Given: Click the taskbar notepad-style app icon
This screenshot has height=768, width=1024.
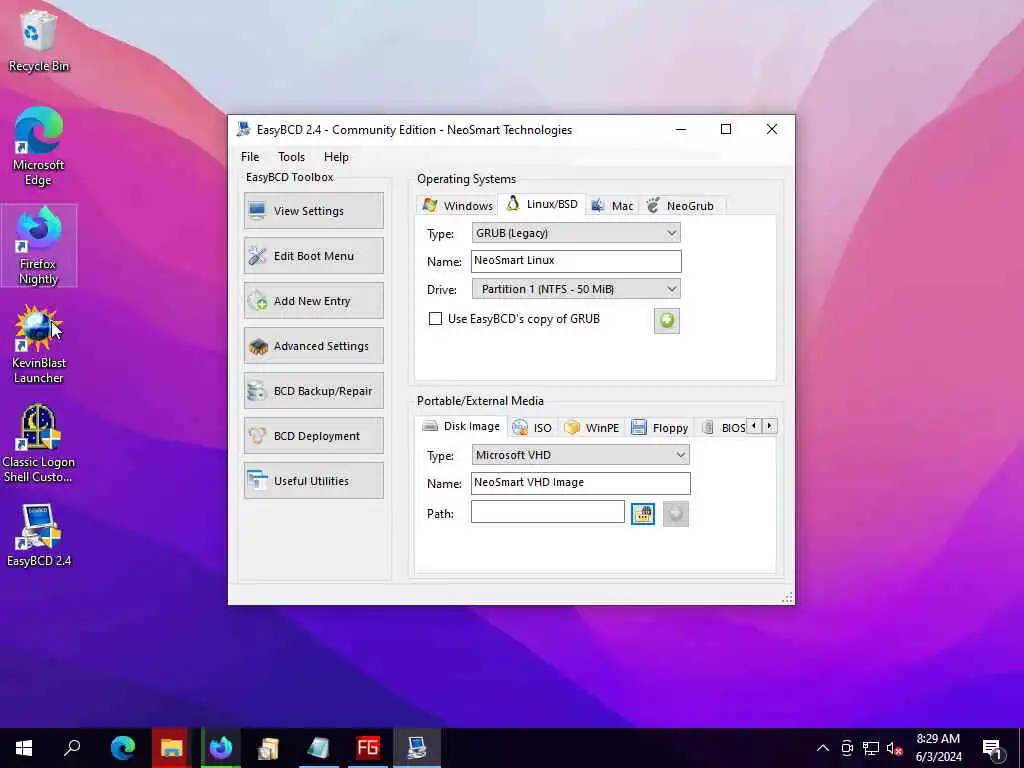Looking at the screenshot, I should (x=318, y=748).
